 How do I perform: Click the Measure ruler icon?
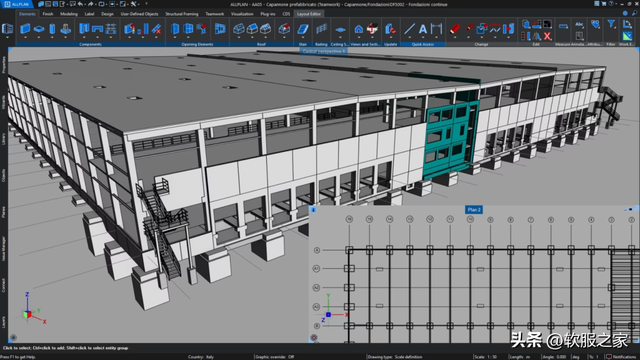tap(563, 26)
